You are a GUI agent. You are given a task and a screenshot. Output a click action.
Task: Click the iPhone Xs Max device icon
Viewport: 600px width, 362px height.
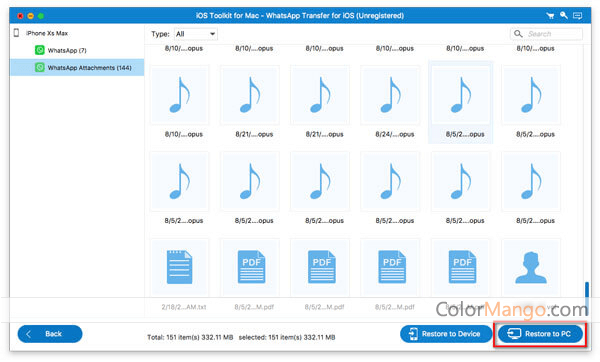coord(16,33)
